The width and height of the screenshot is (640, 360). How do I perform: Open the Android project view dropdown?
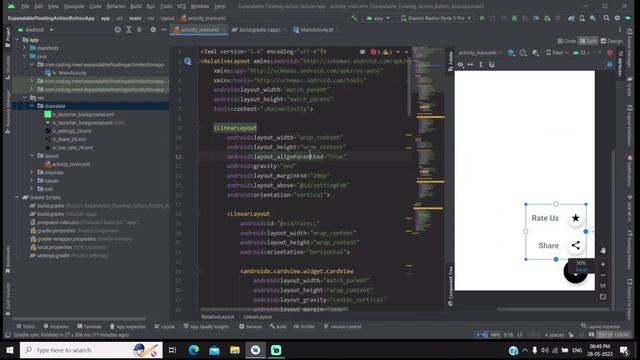pos(36,30)
